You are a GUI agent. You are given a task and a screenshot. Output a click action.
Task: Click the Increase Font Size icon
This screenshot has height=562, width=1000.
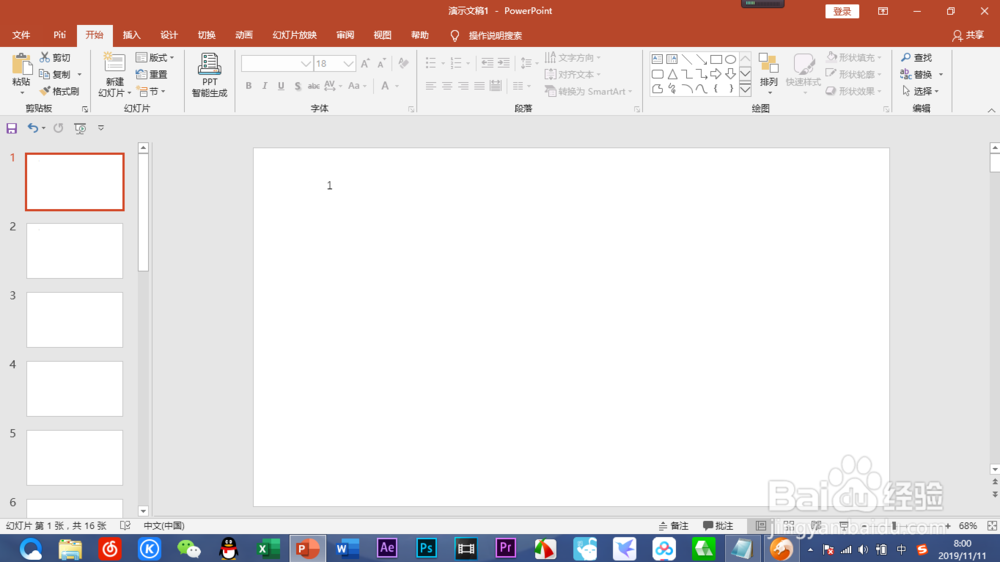[x=365, y=63]
